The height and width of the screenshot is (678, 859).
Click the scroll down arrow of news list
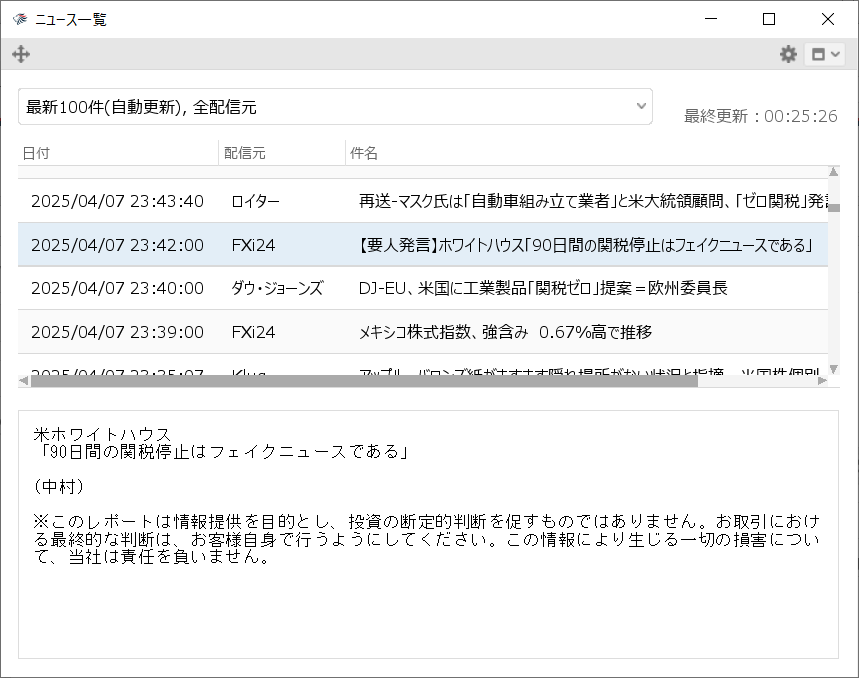tap(834, 369)
